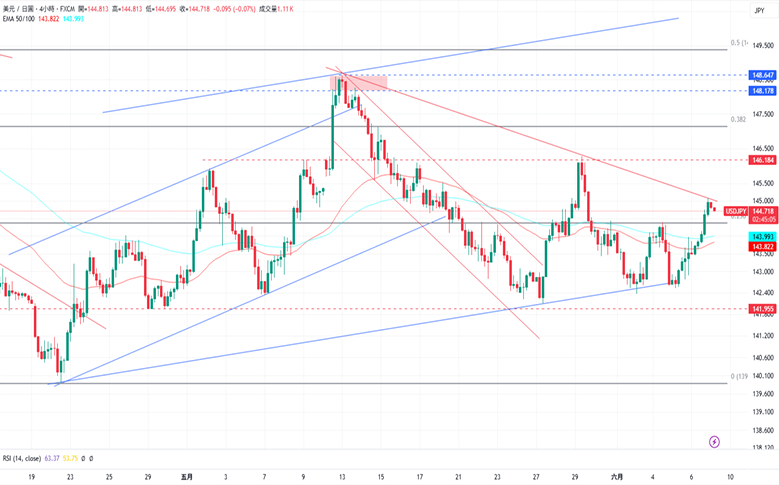Click date 13 on the time axis
The width and height of the screenshot is (779, 485).
click(342, 477)
